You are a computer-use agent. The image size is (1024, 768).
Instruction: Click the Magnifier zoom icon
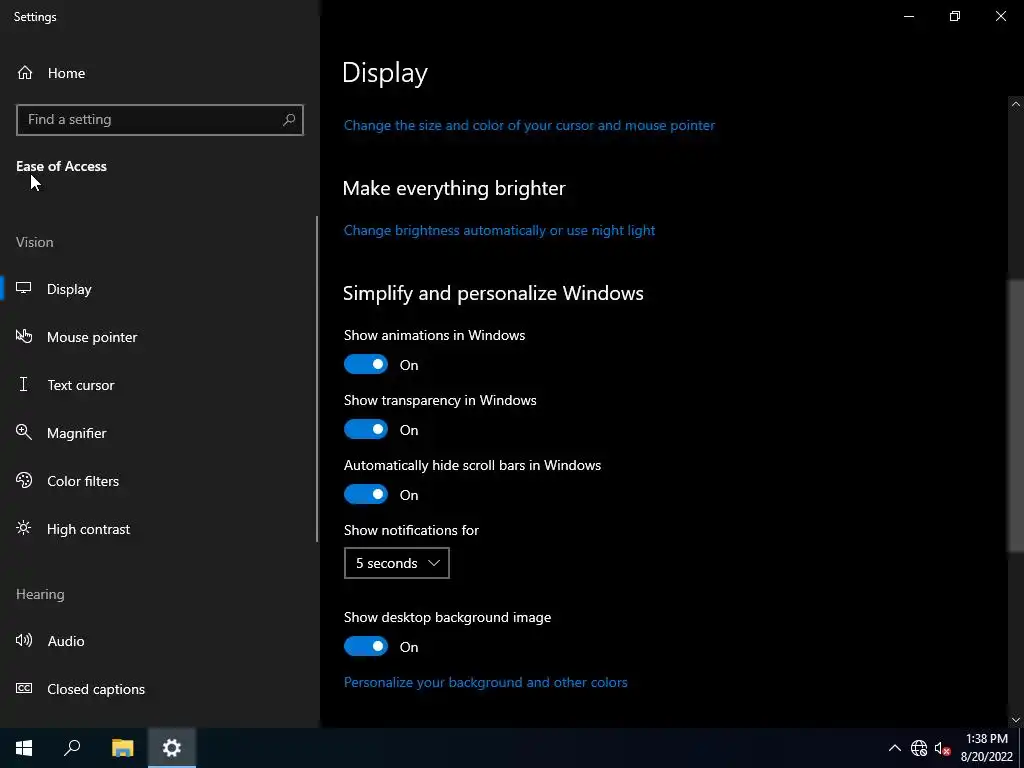click(x=24, y=432)
